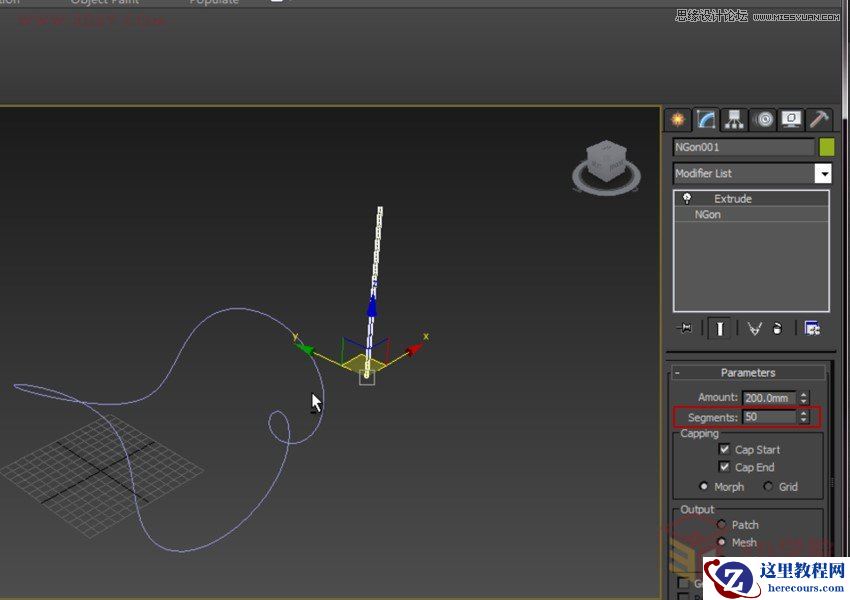Open the Display panel

pos(791,119)
